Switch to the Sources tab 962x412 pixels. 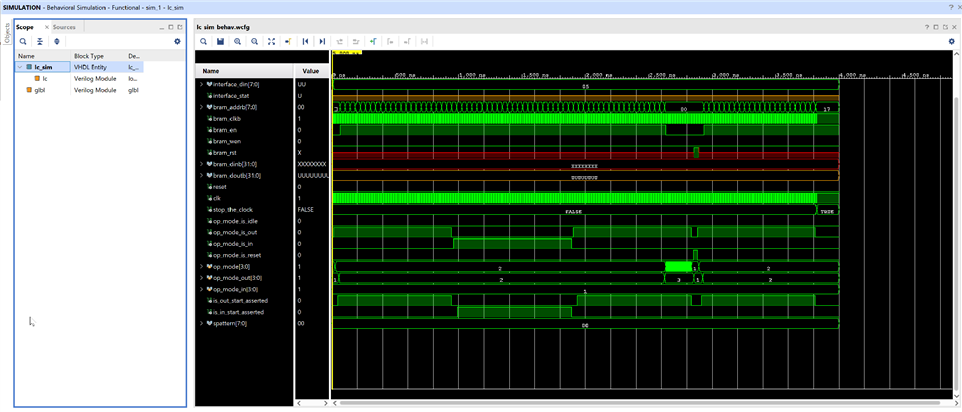63,27
